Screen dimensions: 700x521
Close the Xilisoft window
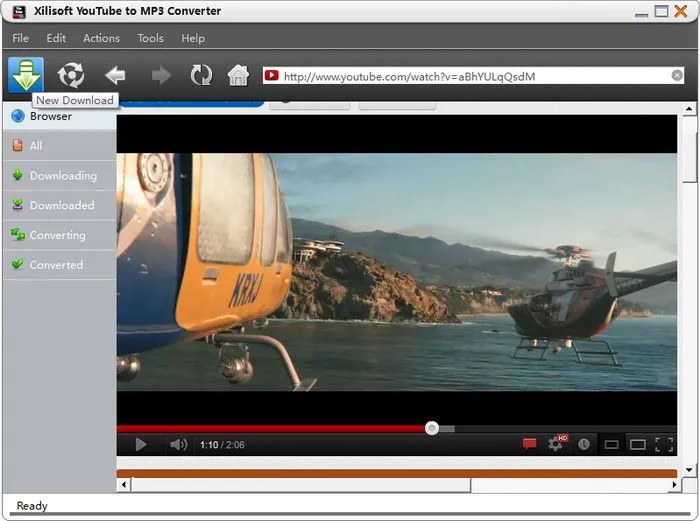(x=681, y=11)
